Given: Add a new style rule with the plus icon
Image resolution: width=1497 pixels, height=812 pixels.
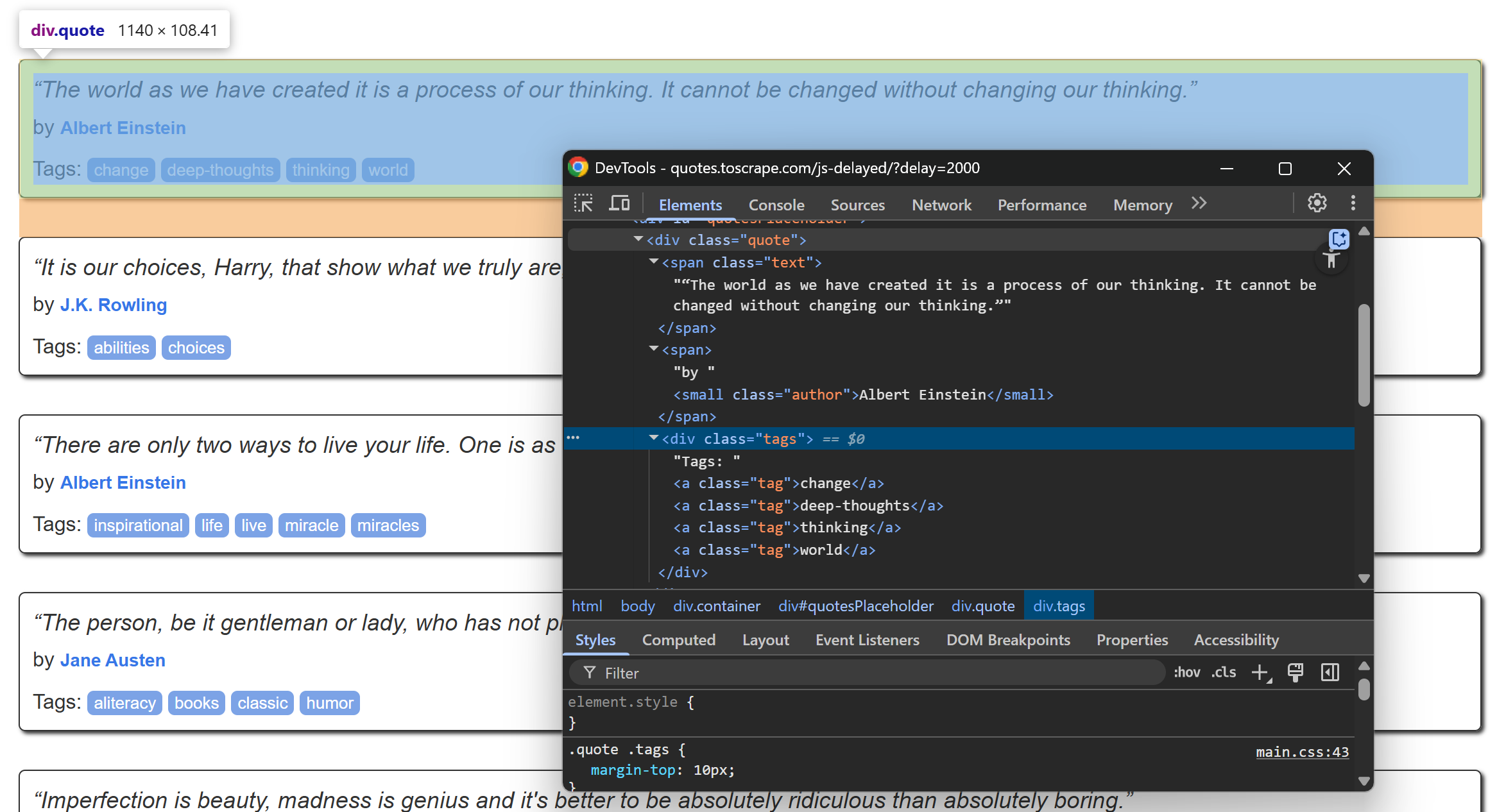Looking at the screenshot, I should [1260, 672].
